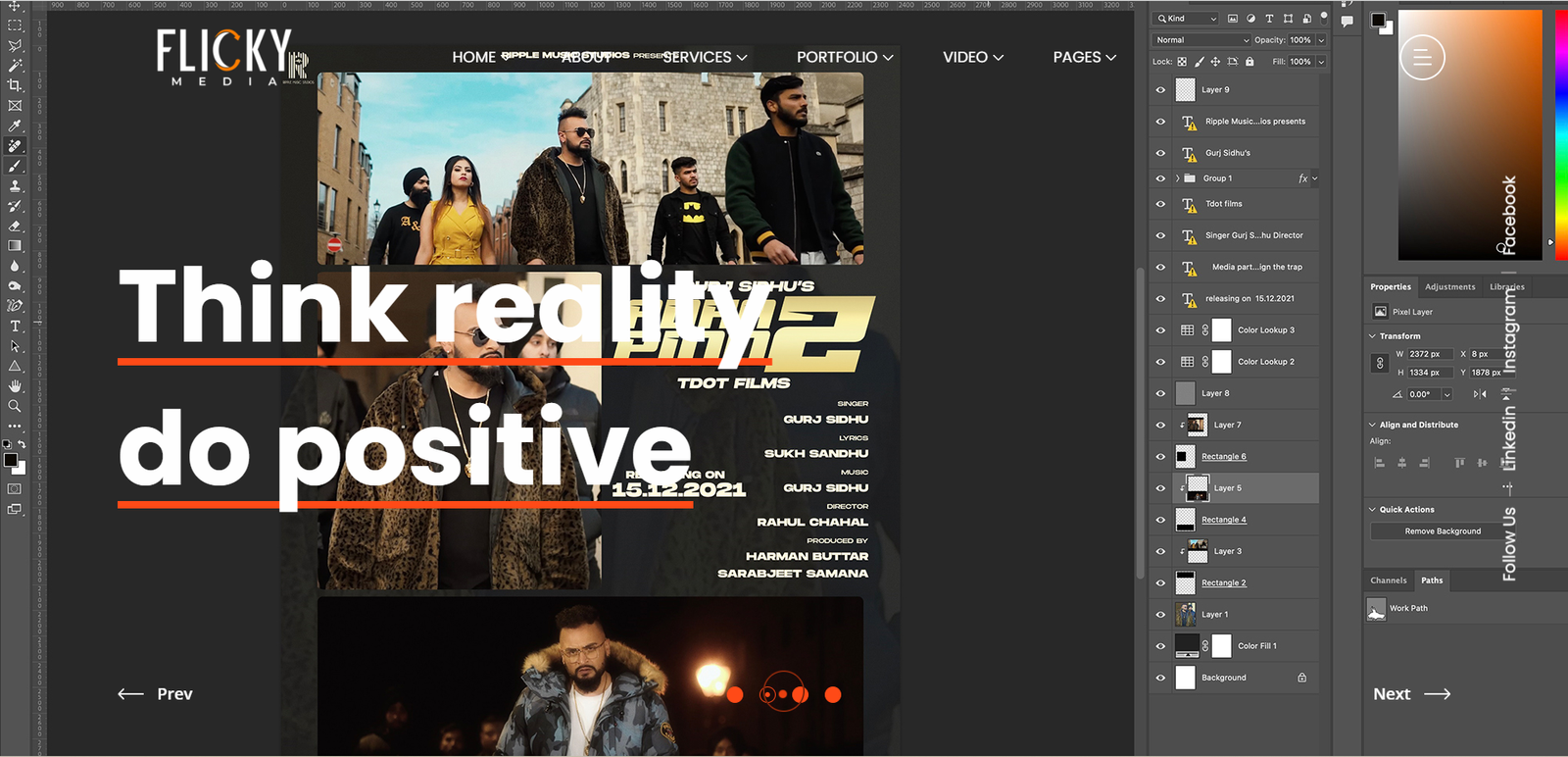Screen dimensions: 1568x757
Task: Toggle visibility of Layer 9
Action: click(x=1160, y=89)
